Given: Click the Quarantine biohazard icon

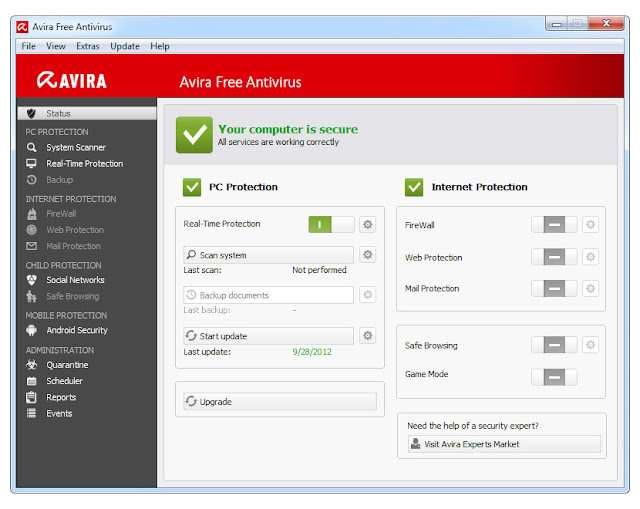Looking at the screenshot, I should click(31, 365).
